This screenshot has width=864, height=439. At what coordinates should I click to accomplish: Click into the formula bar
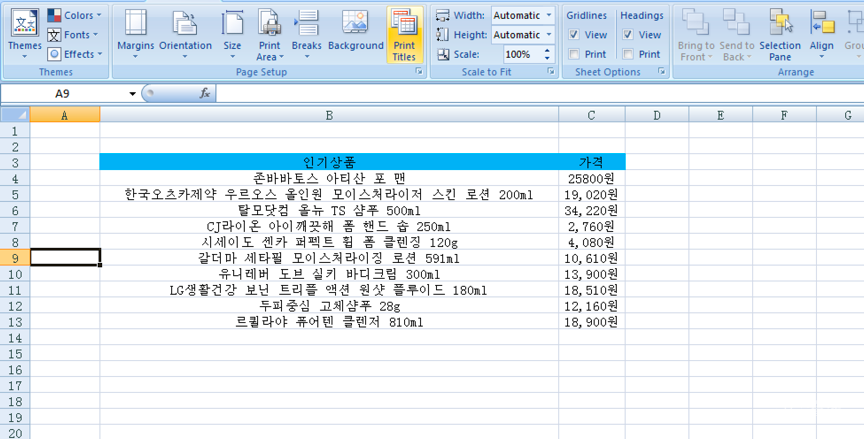(540, 94)
